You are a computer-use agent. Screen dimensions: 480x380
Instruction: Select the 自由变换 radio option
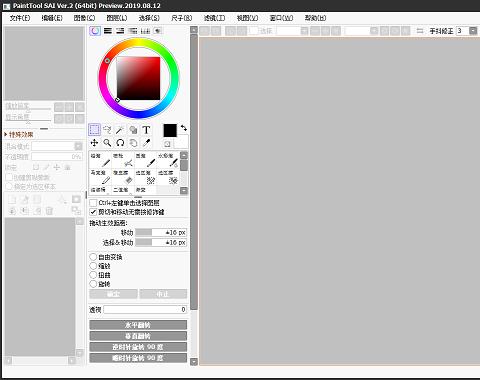point(93,257)
